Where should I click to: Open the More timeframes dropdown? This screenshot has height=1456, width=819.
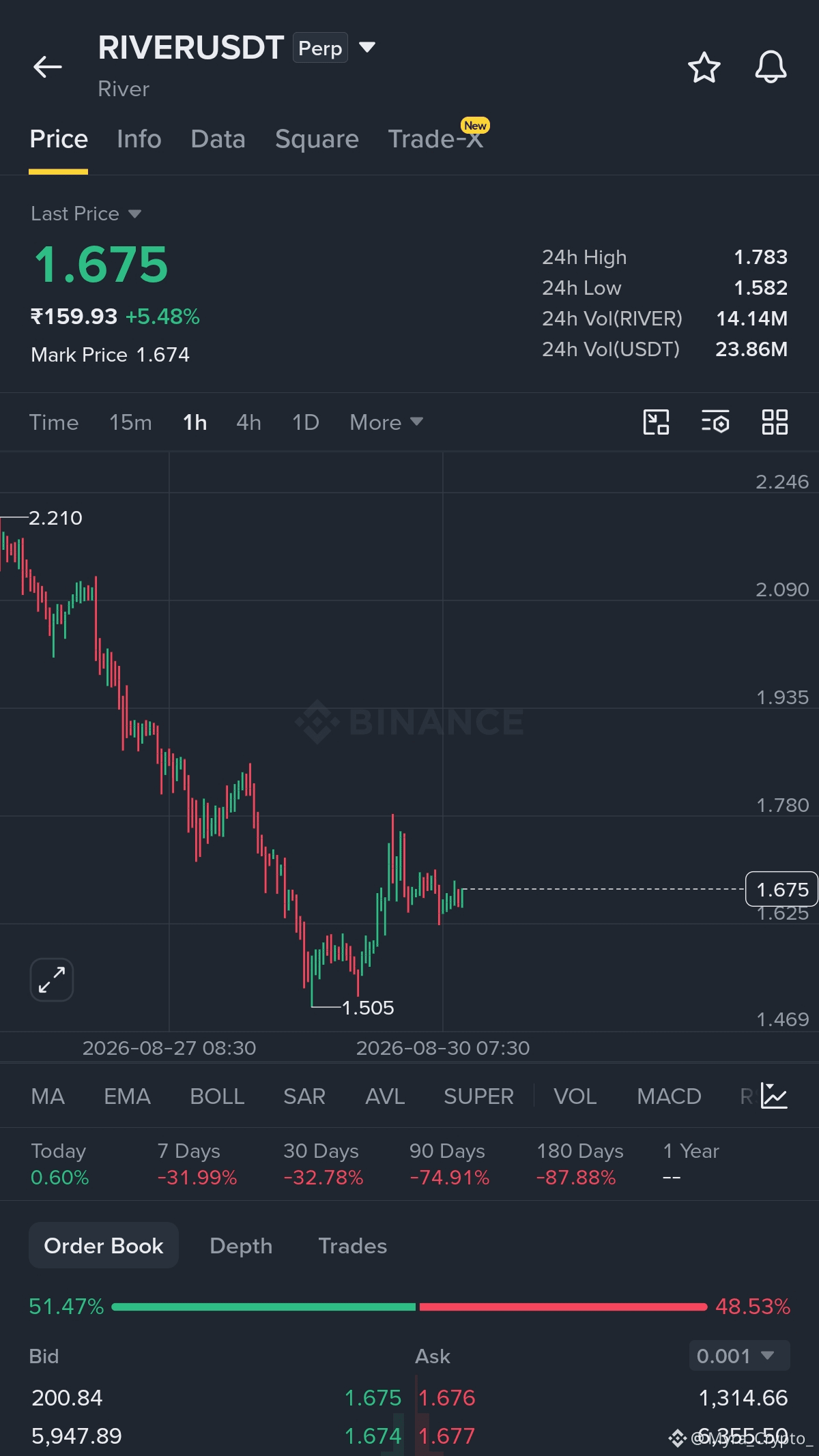pyautogui.click(x=386, y=422)
